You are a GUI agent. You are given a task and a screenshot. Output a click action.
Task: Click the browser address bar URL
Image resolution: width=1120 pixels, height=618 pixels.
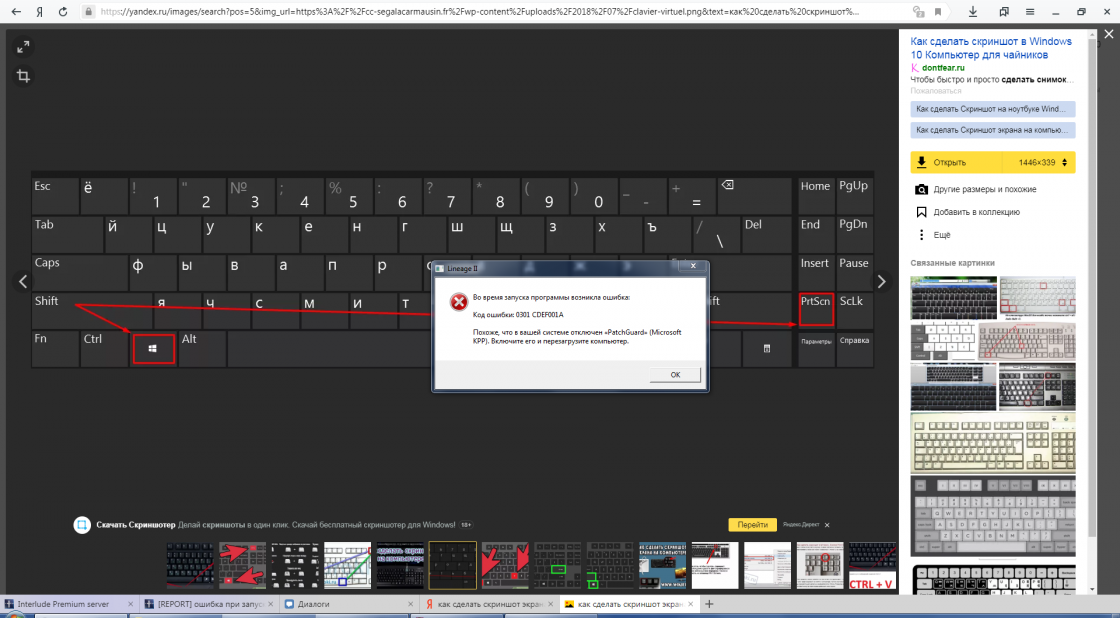(480, 12)
